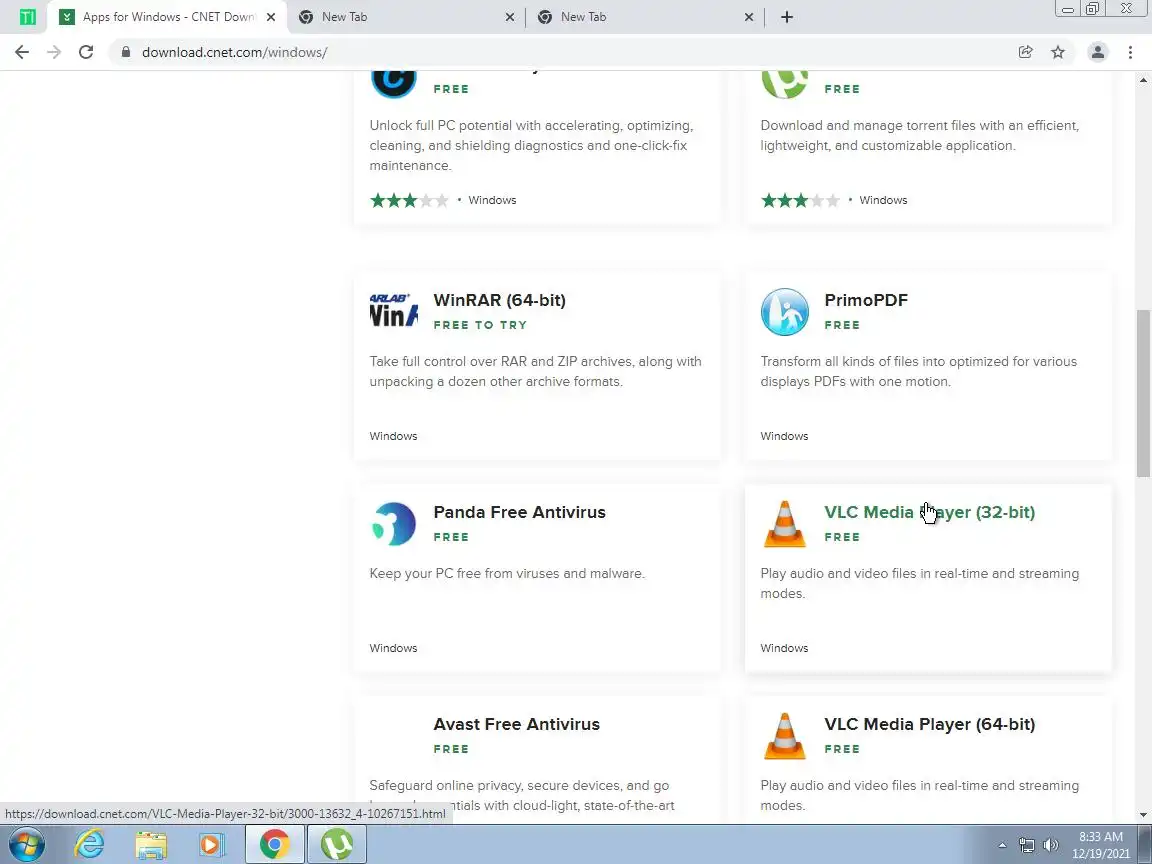Click WinRAR's FREE TO TRY label

[480, 325]
